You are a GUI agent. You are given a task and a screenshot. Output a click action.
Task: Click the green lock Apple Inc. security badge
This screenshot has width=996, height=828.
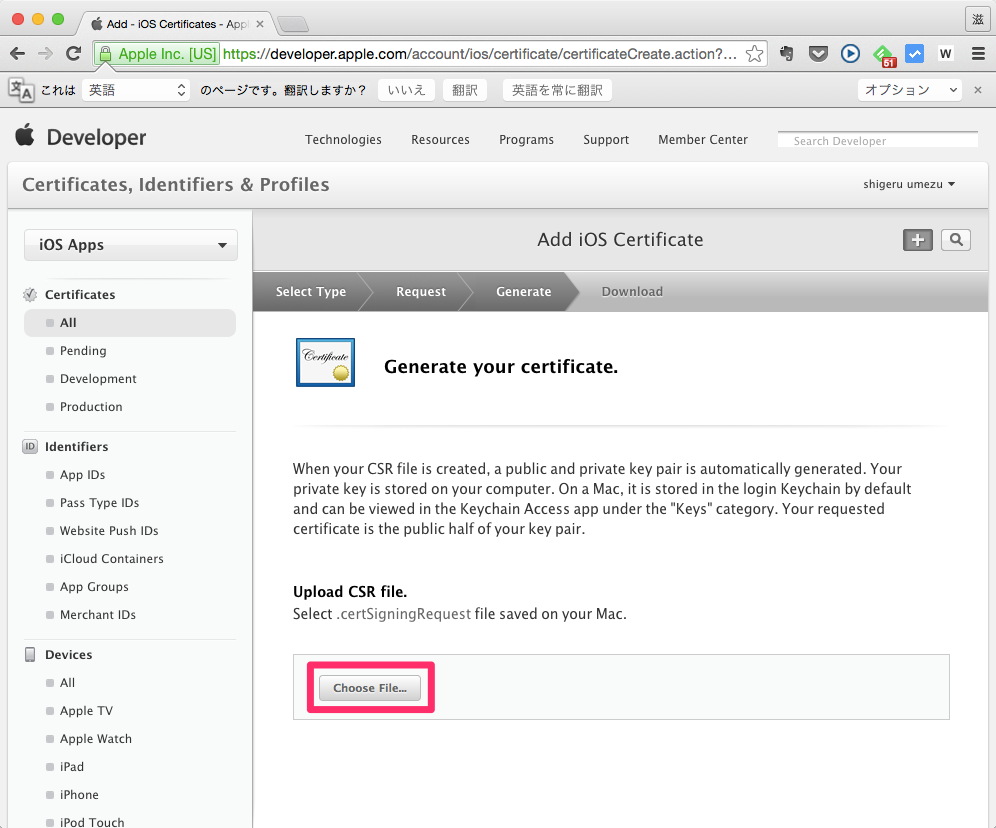(x=158, y=54)
